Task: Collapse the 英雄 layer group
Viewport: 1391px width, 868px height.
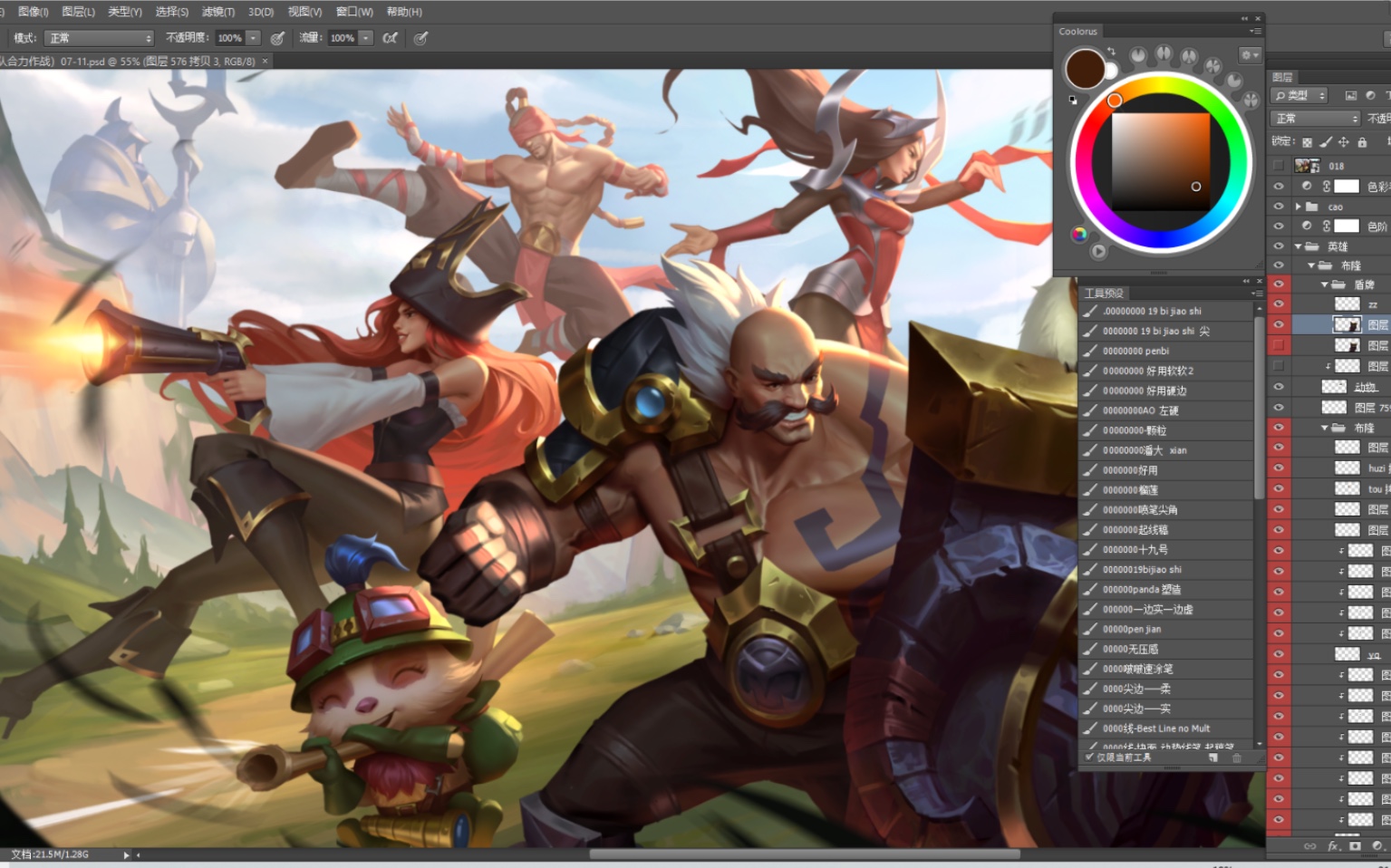Action: click(1298, 246)
